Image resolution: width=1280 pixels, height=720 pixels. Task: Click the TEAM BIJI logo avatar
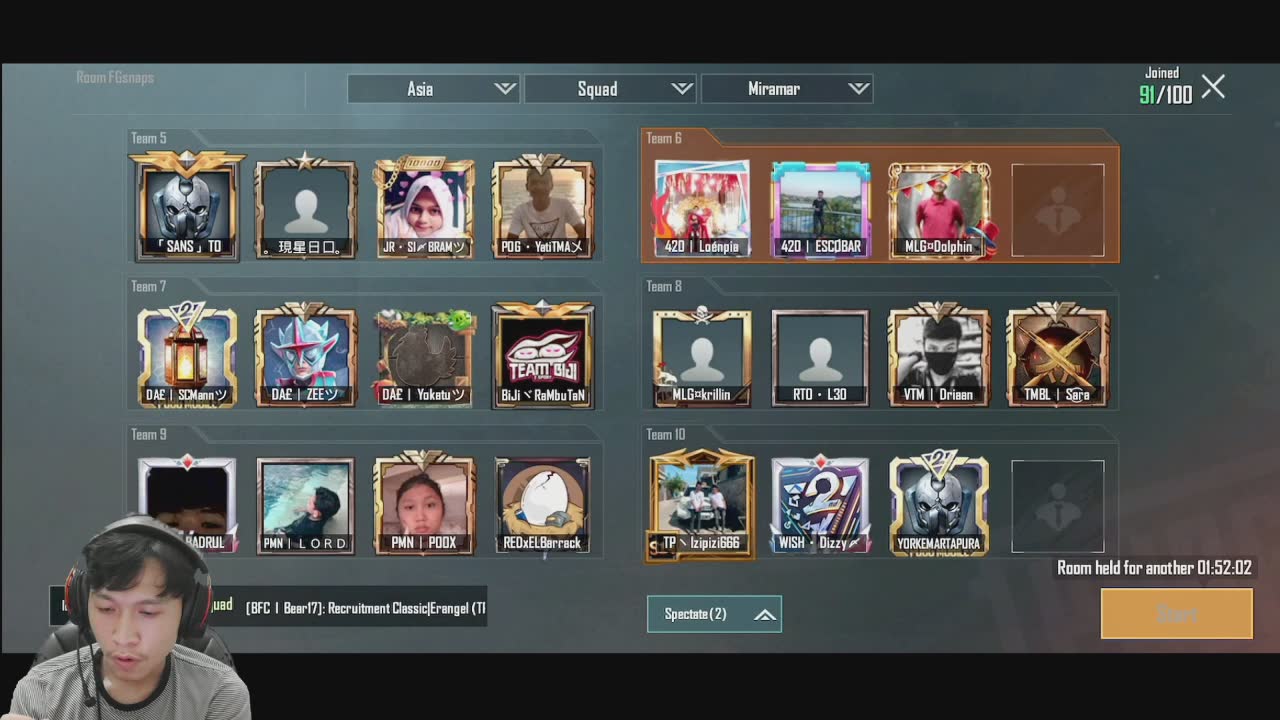pyautogui.click(x=542, y=355)
